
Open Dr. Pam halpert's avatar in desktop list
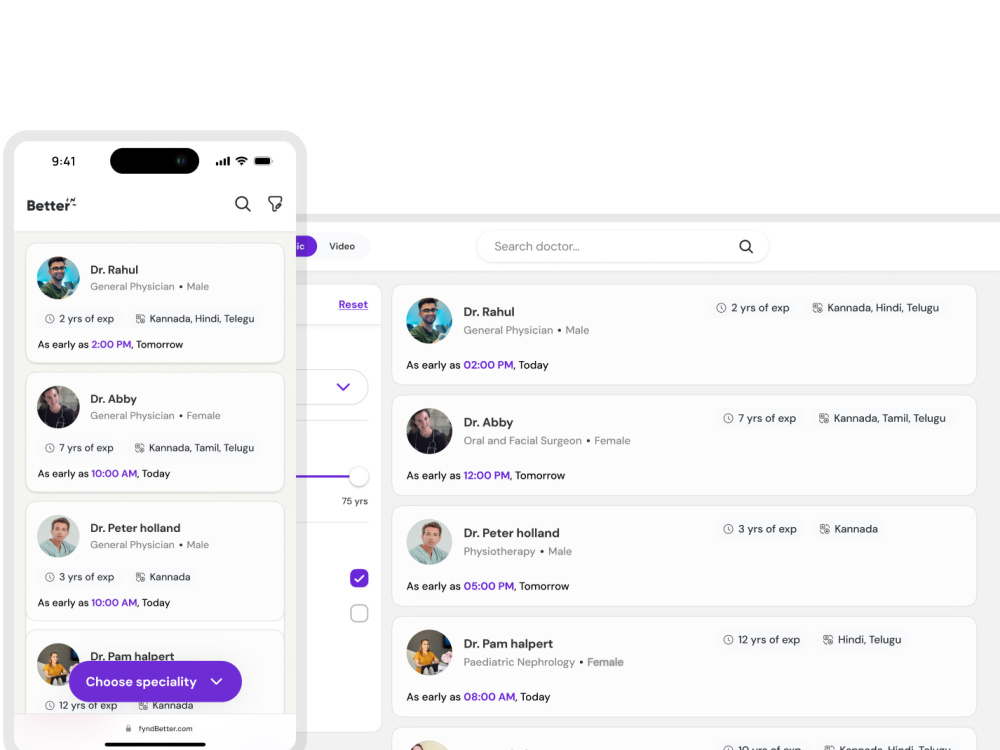[x=429, y=652]
